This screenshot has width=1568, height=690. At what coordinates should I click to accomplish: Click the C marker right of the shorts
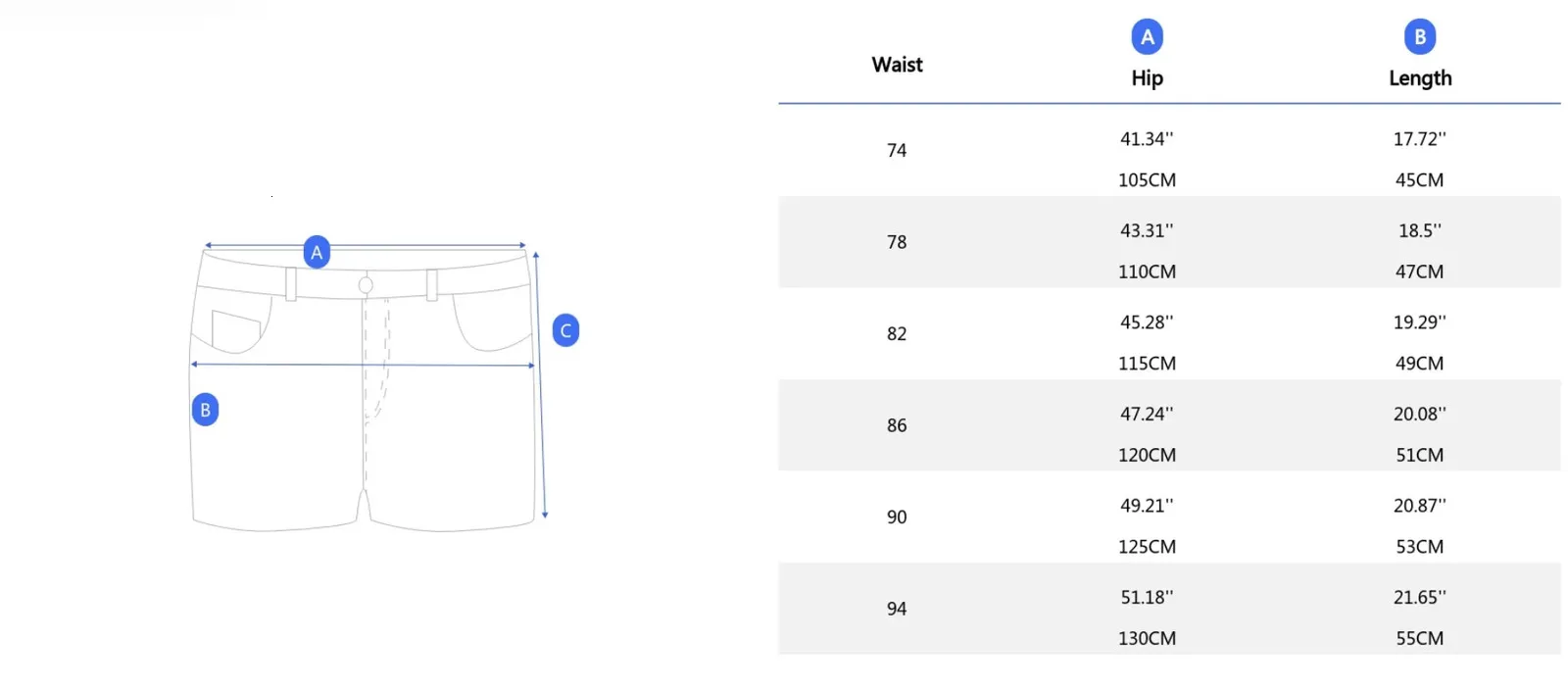coord(565,330)
